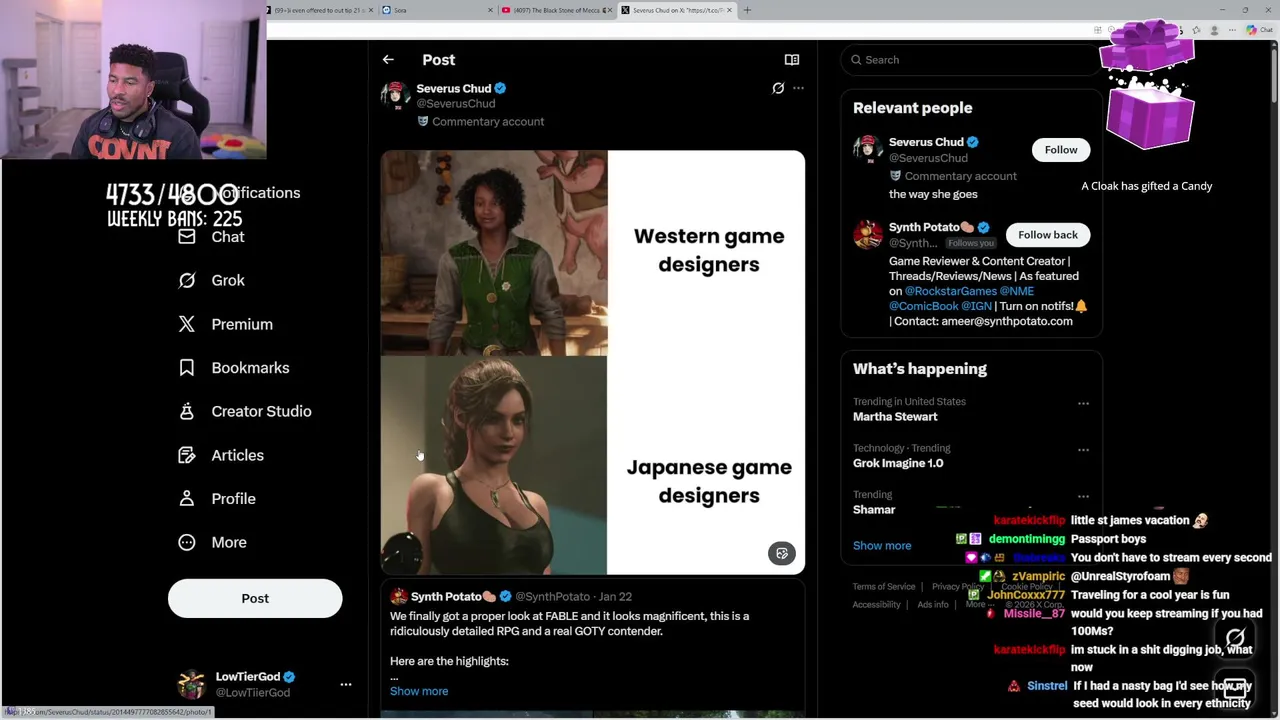
Task: Click the LowTierGod account avatar
Action: click(191, 684)
